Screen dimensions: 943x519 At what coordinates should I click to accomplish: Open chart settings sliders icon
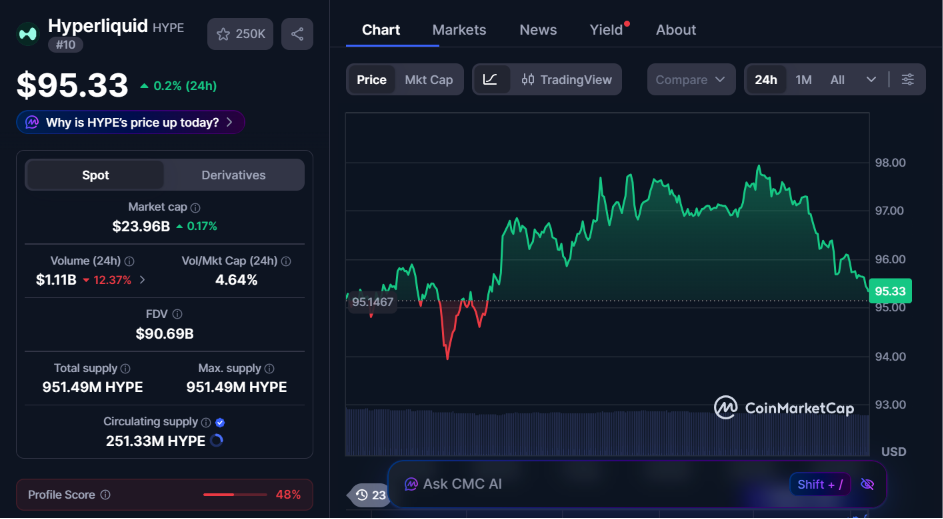tap(908, 79)
